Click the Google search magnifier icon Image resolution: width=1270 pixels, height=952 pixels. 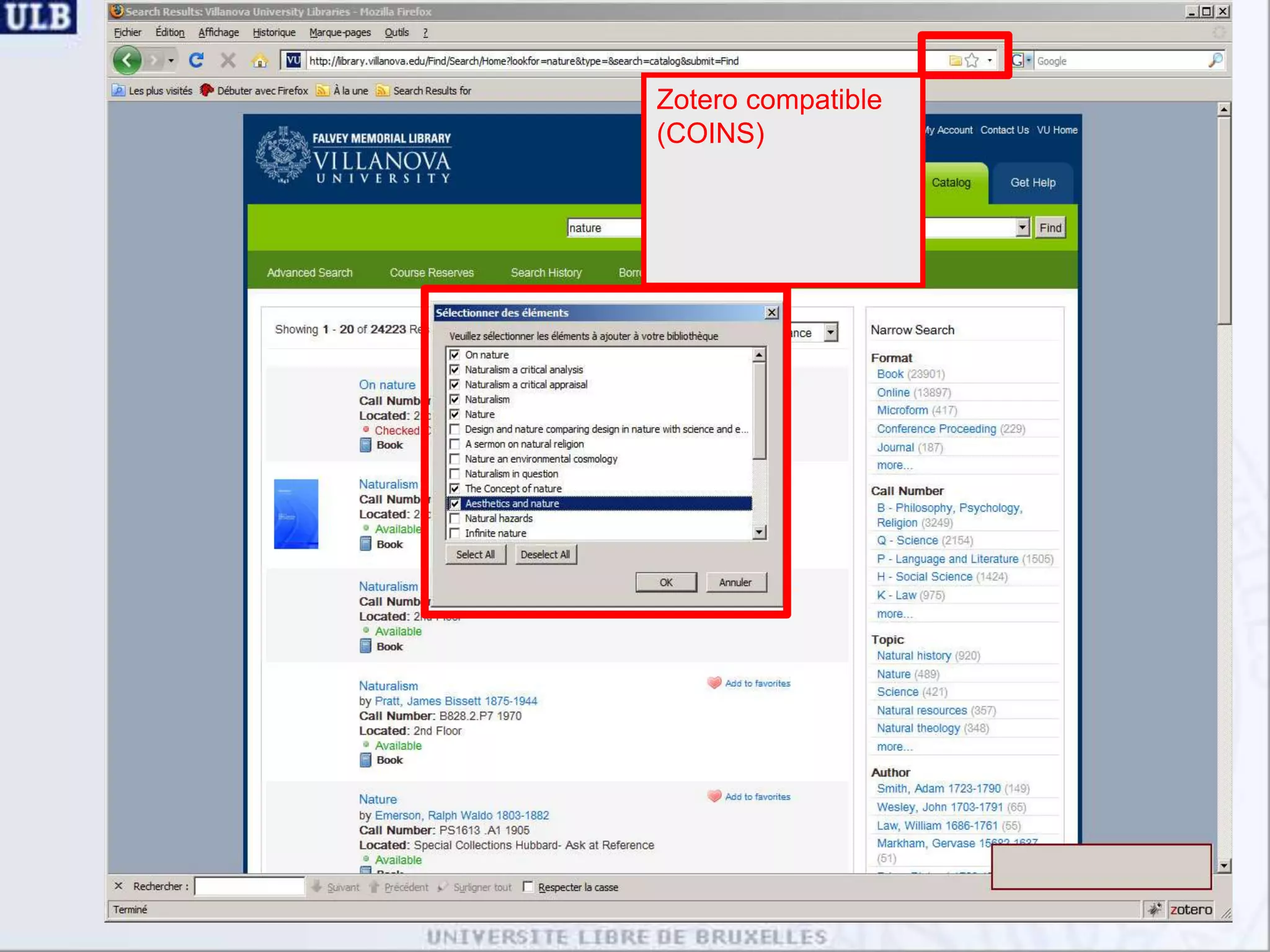pyautogui.click(x=1215, y=61)
